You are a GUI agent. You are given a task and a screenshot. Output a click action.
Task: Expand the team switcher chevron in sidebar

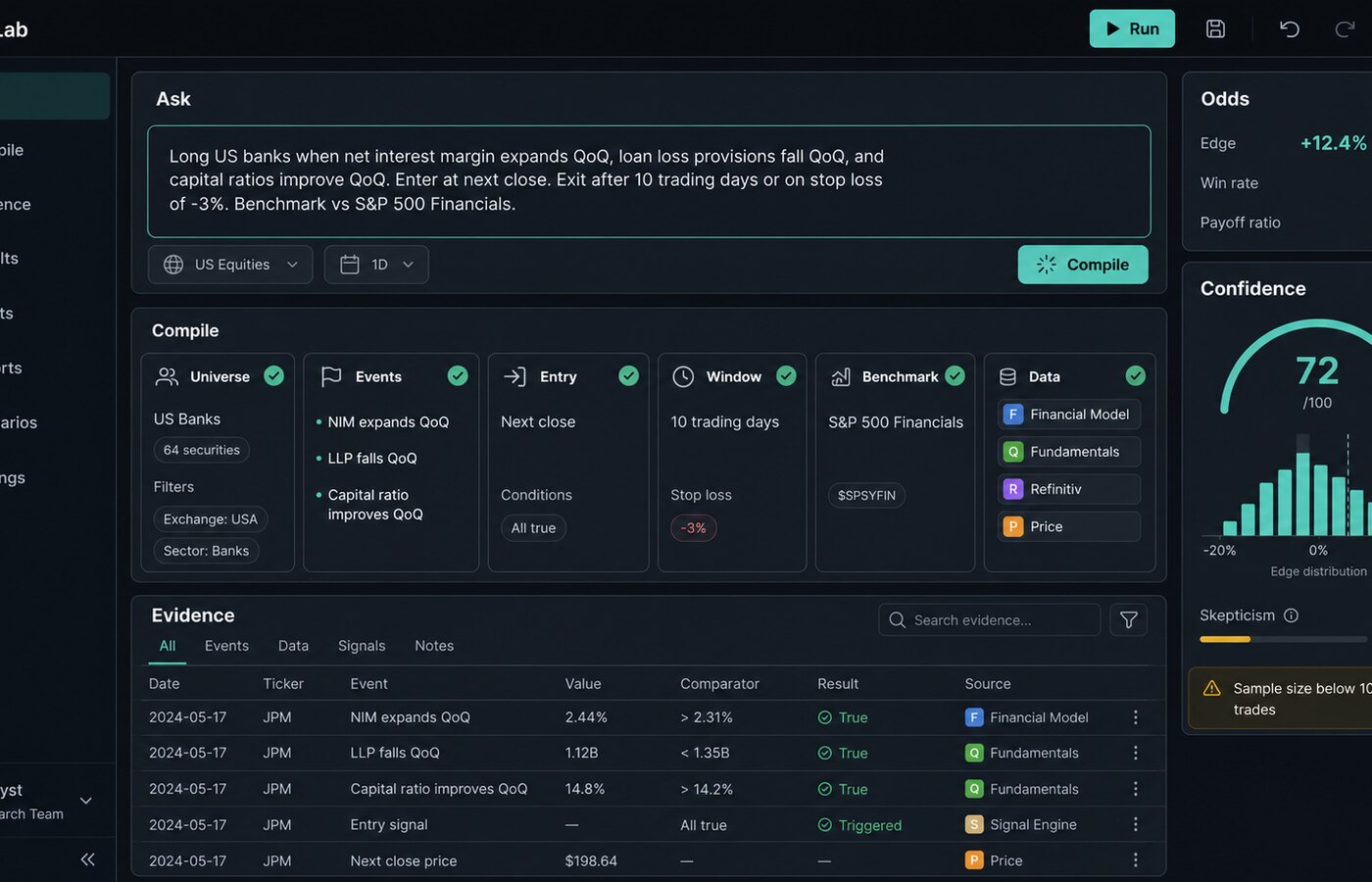[86, 801]
